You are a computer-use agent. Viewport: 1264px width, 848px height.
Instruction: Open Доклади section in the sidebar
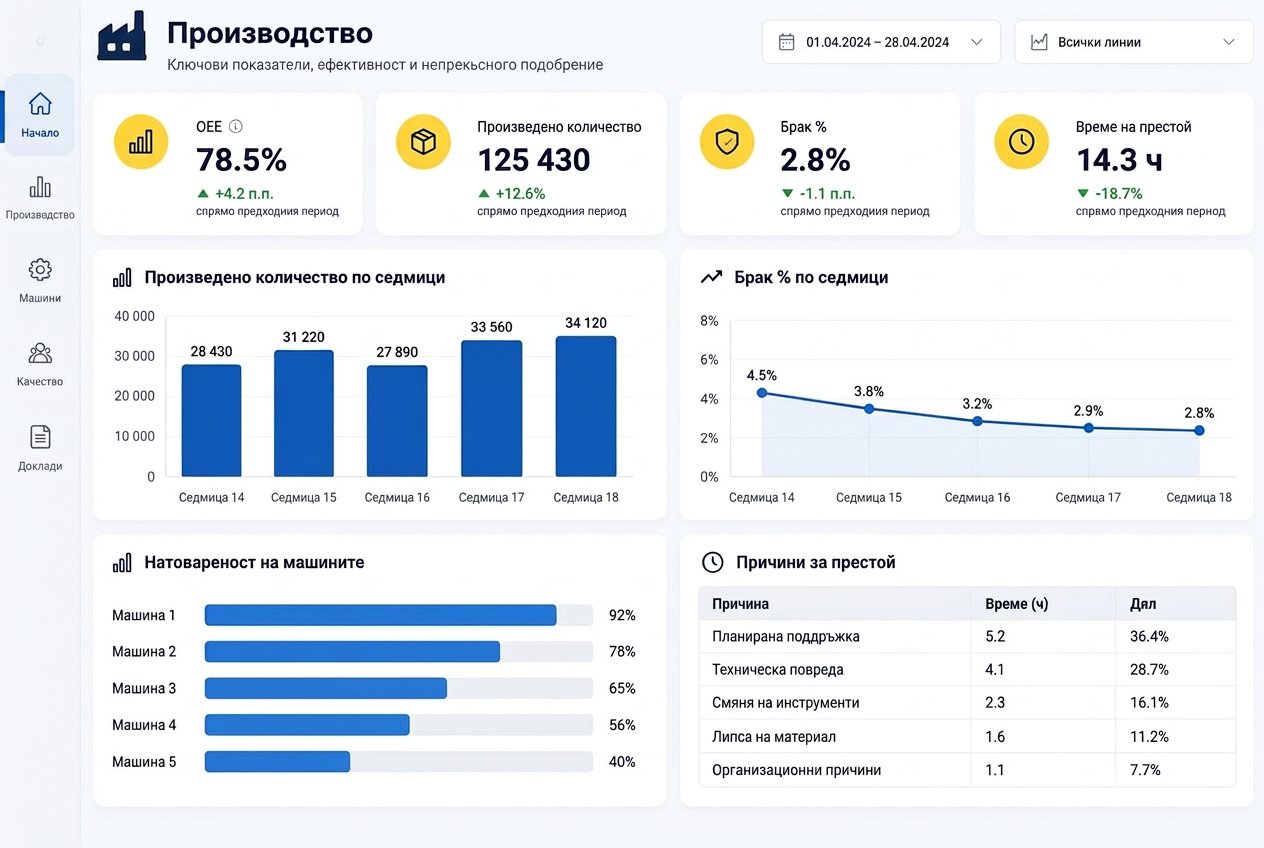(40, 448)
